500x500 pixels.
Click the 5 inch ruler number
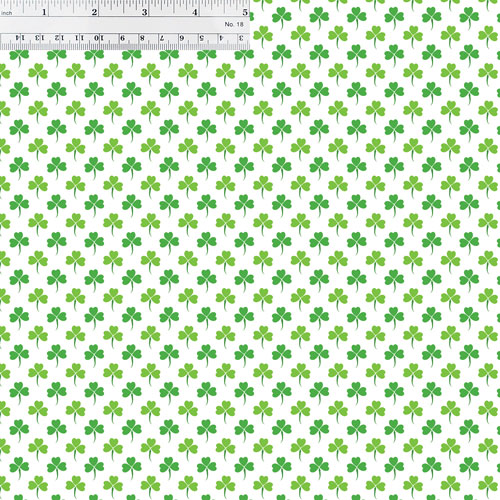click(245, 12)
